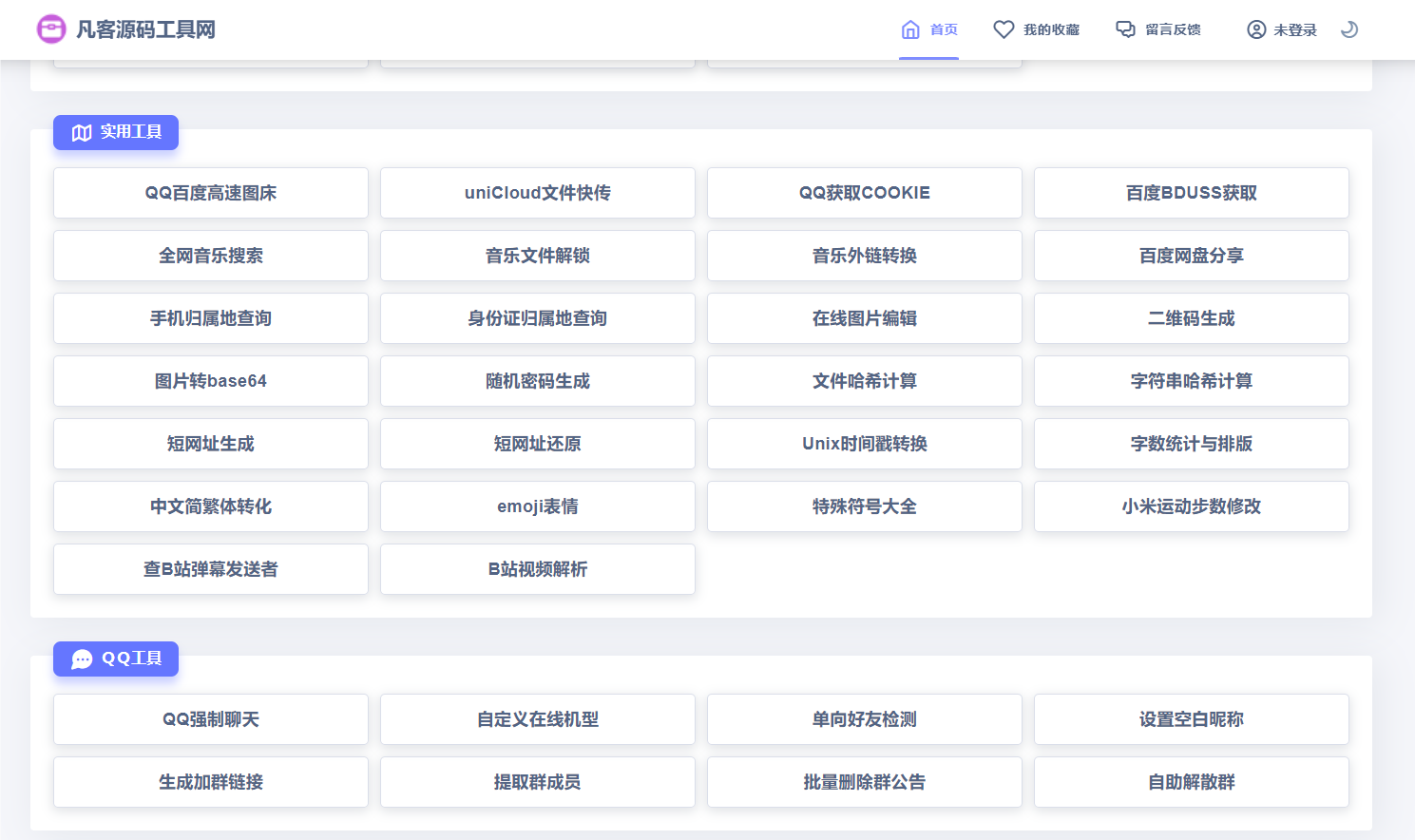Open 在线图片编辑 tool
Screen dimensions: 1415x840
865,318
